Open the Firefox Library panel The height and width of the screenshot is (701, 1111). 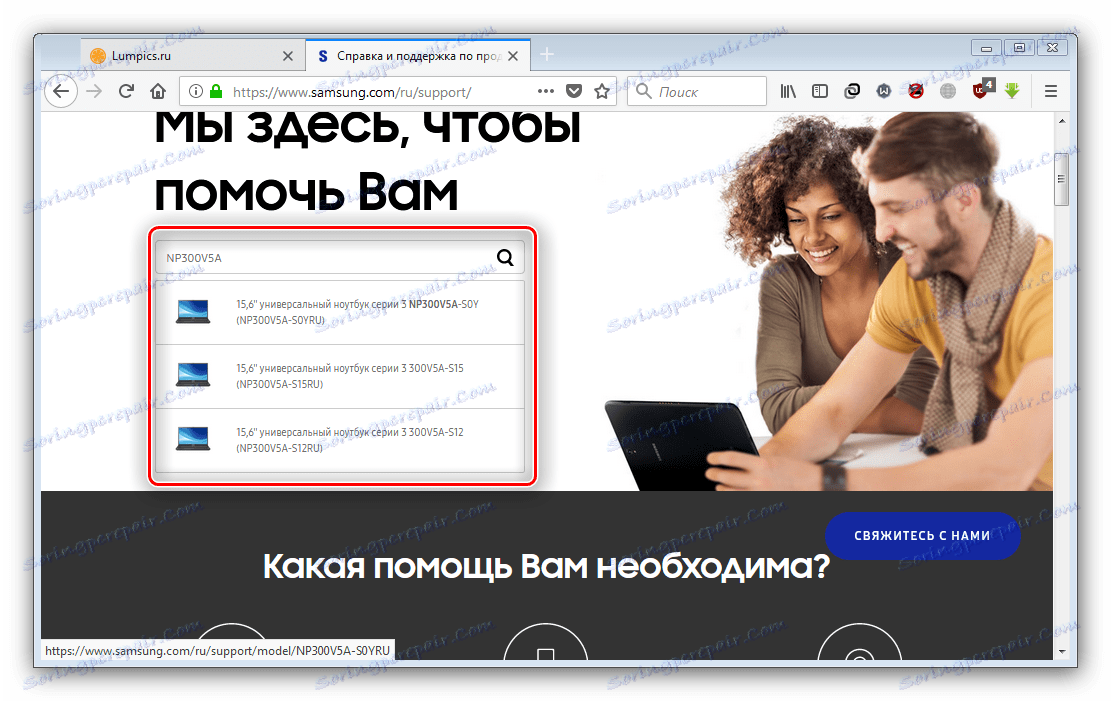click(x=789, y=91)
